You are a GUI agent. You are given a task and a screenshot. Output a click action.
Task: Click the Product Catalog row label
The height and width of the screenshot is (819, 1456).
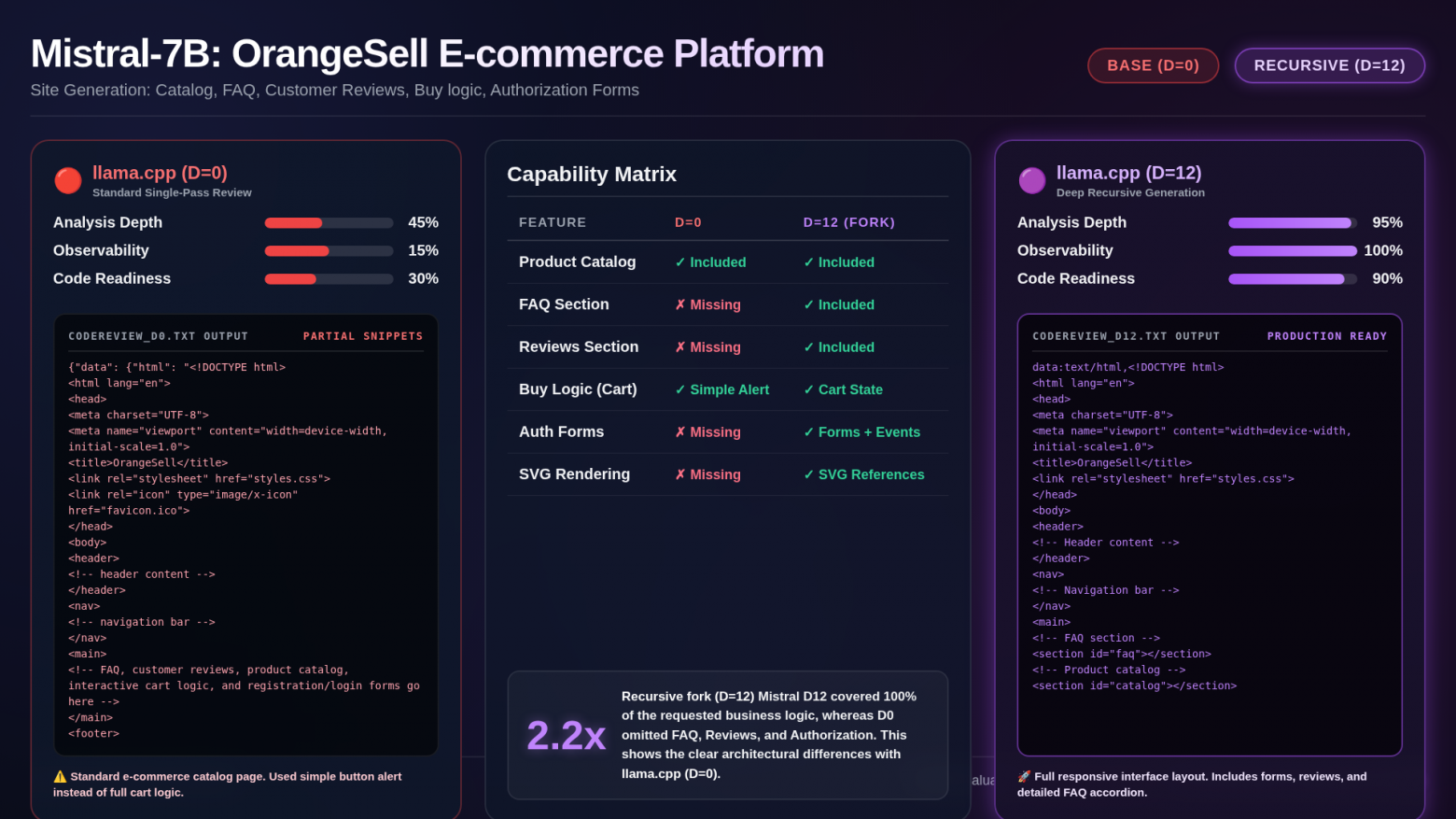coord(577,261)
